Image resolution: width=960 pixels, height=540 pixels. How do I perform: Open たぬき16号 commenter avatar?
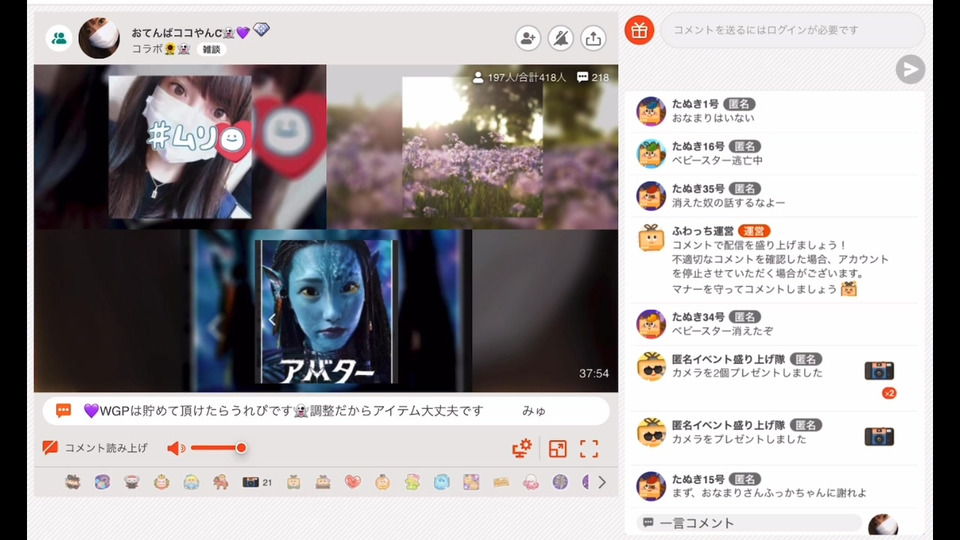click(651, 154)
